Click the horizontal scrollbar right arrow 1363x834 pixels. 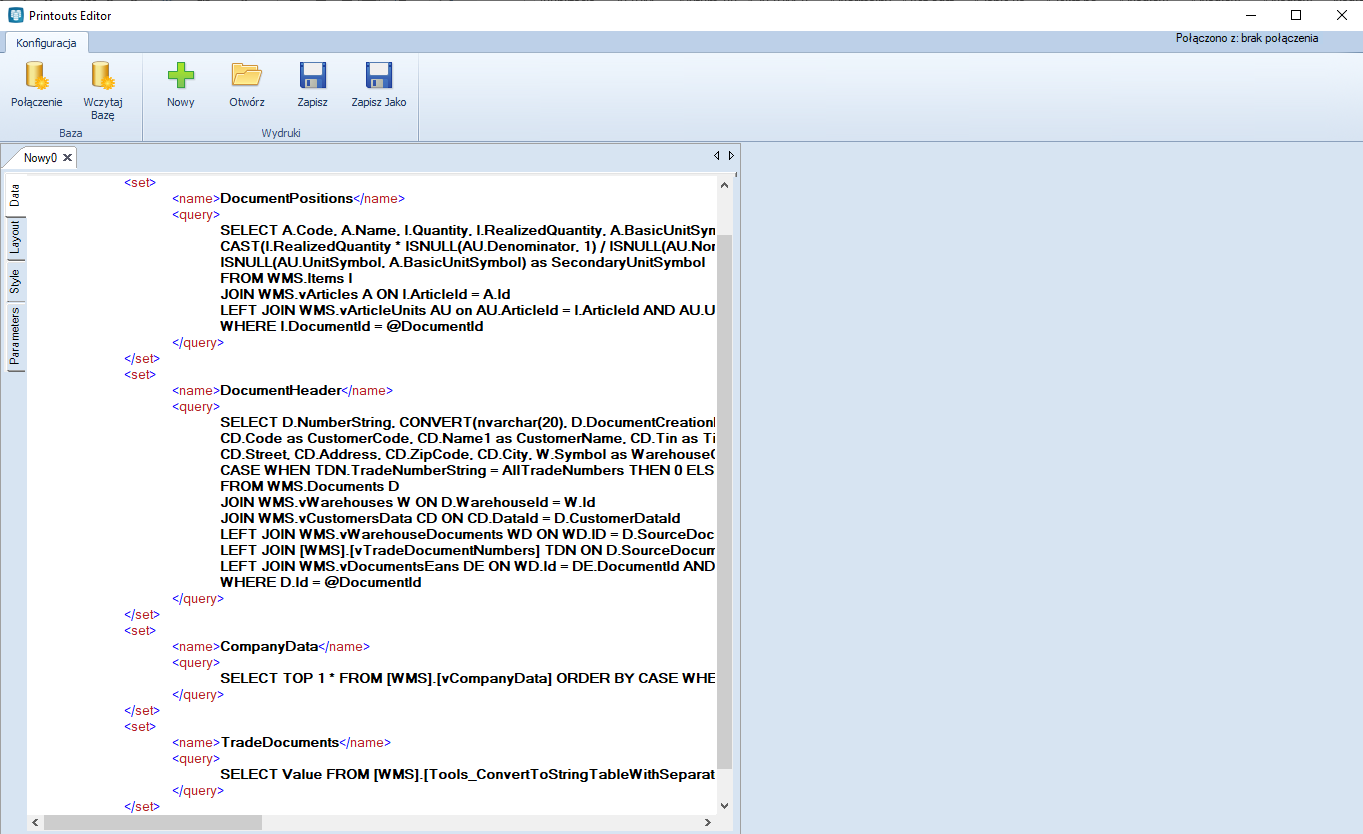[708, 822]
